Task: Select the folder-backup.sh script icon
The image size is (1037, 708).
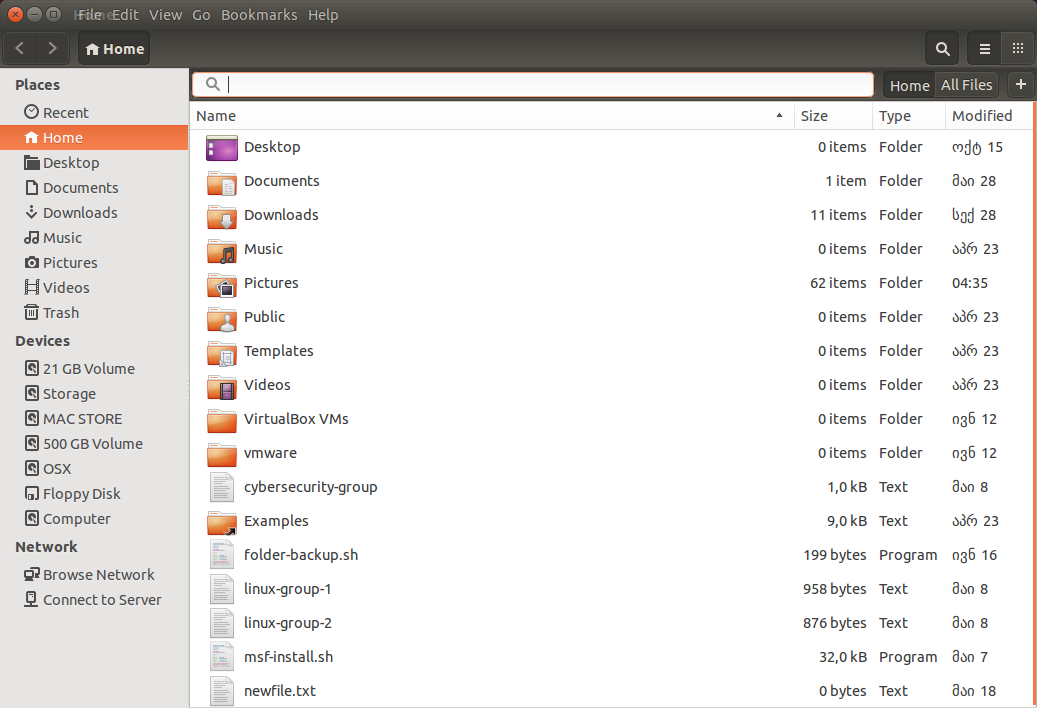Action: 222,555
